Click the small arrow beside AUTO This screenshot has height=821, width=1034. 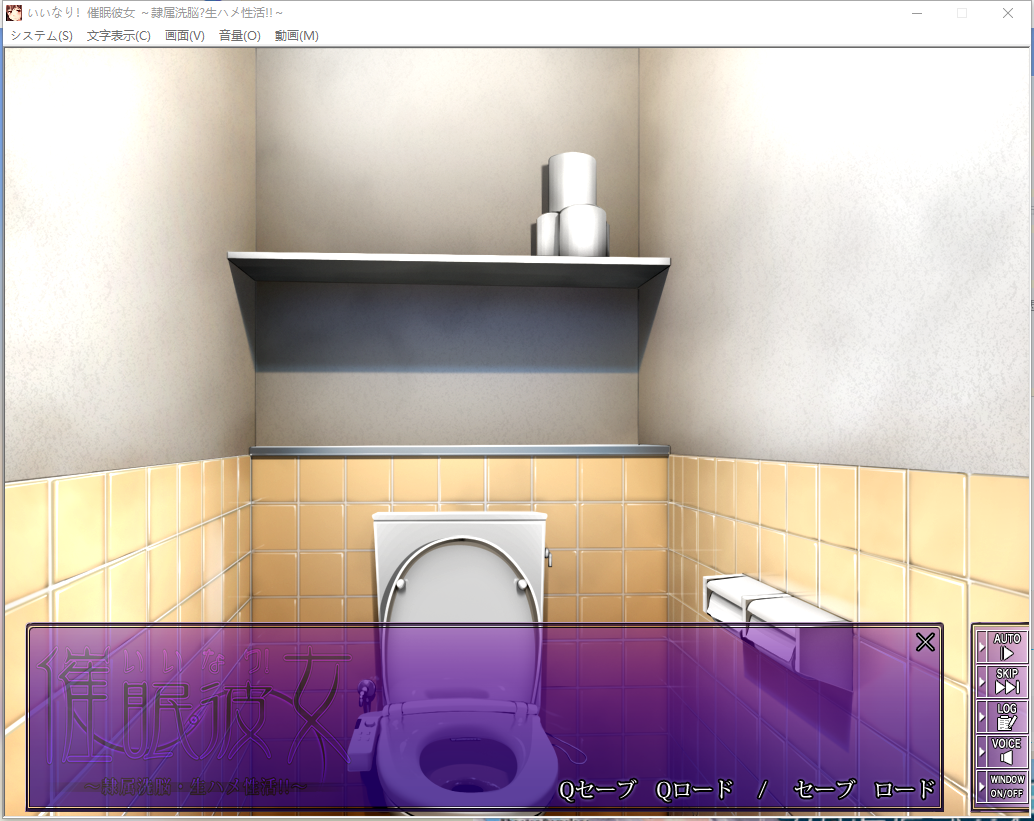[x=982, y=647]
